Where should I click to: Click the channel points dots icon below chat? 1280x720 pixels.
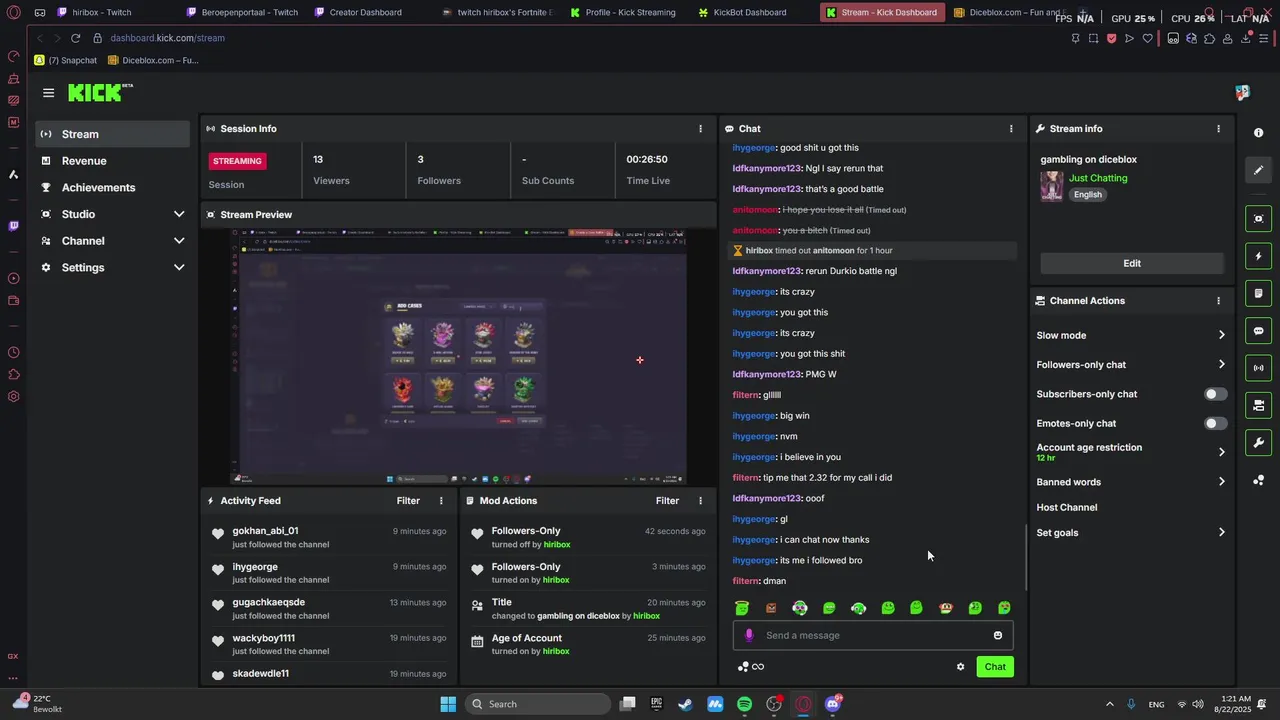[x=743, y=667]
